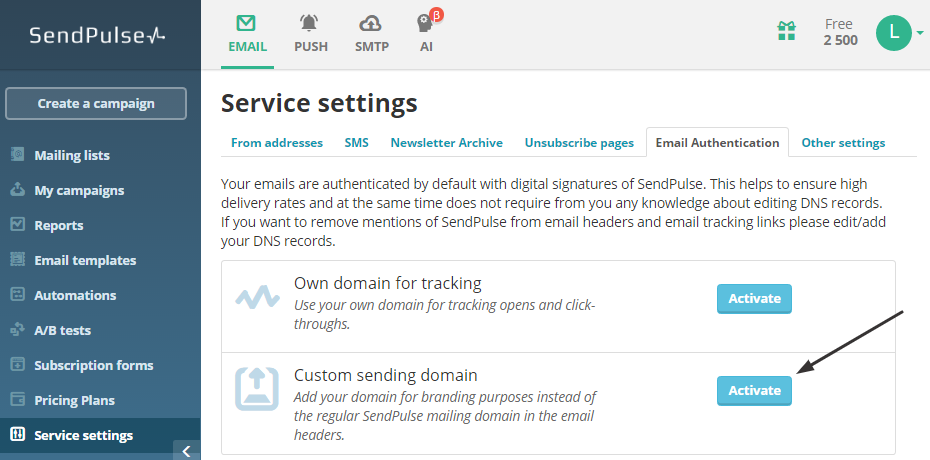The height and width of the screenshot is (460, 930).
Task: Click the Own domain for tracking title
Action: coord(387,283)
